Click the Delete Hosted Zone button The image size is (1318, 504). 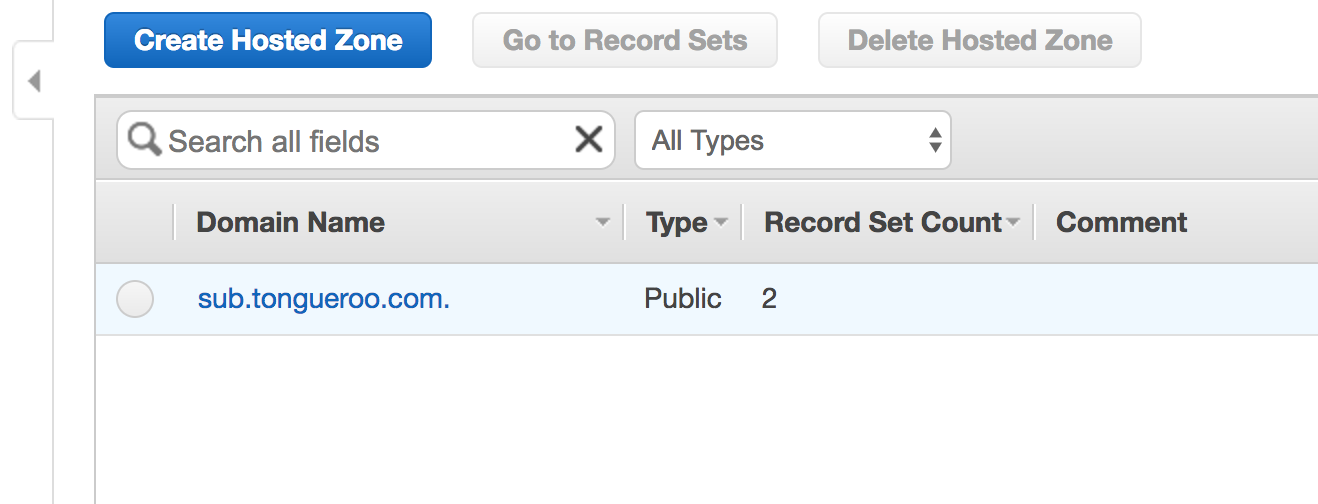click(x=980, y=40)
